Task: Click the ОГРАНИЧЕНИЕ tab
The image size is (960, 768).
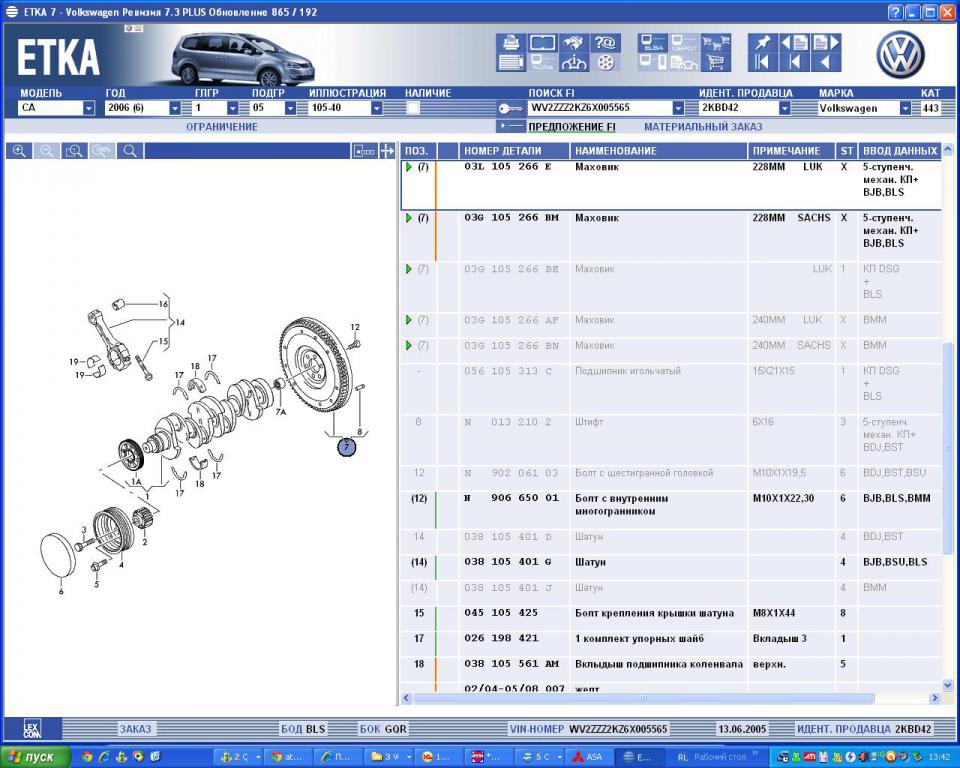Action: (222, 127)
